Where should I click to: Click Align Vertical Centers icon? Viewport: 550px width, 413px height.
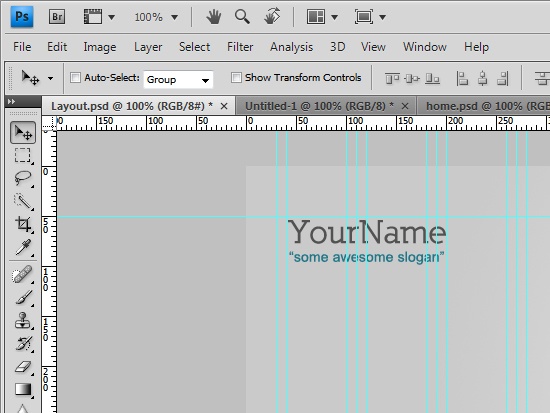tap(411, 78)
